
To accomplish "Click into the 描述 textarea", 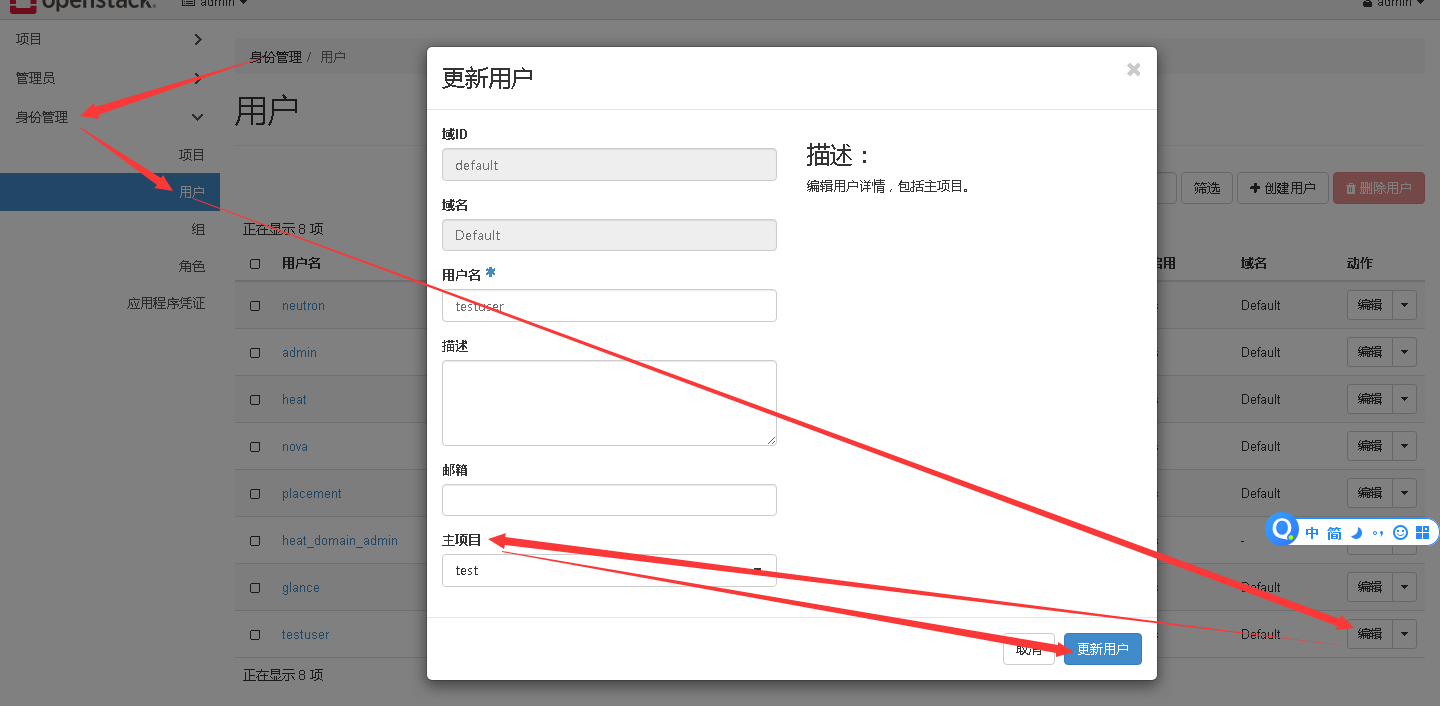I will (x=609, y=403).
